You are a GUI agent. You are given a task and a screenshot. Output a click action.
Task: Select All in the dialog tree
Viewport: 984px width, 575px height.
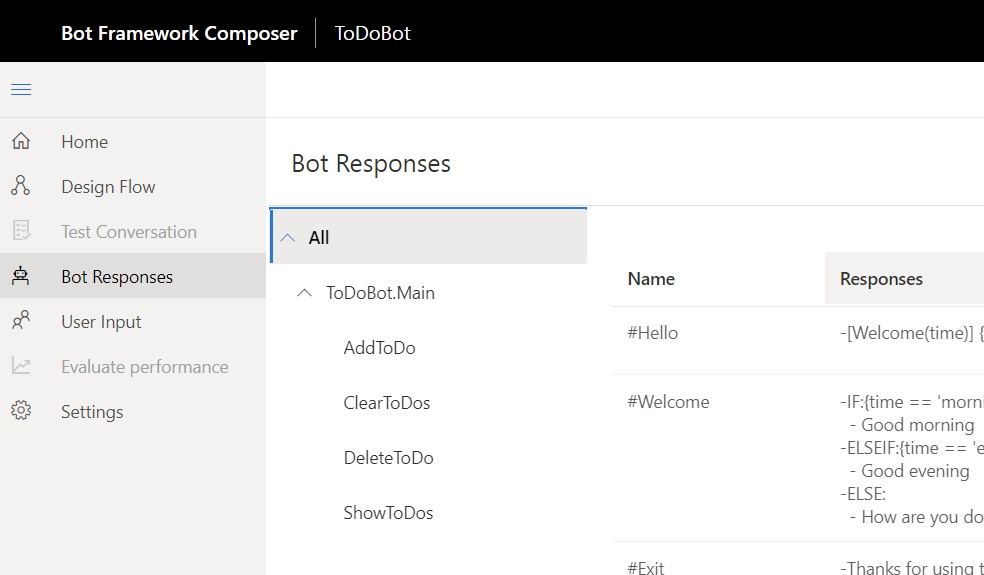tap(429, 236)
